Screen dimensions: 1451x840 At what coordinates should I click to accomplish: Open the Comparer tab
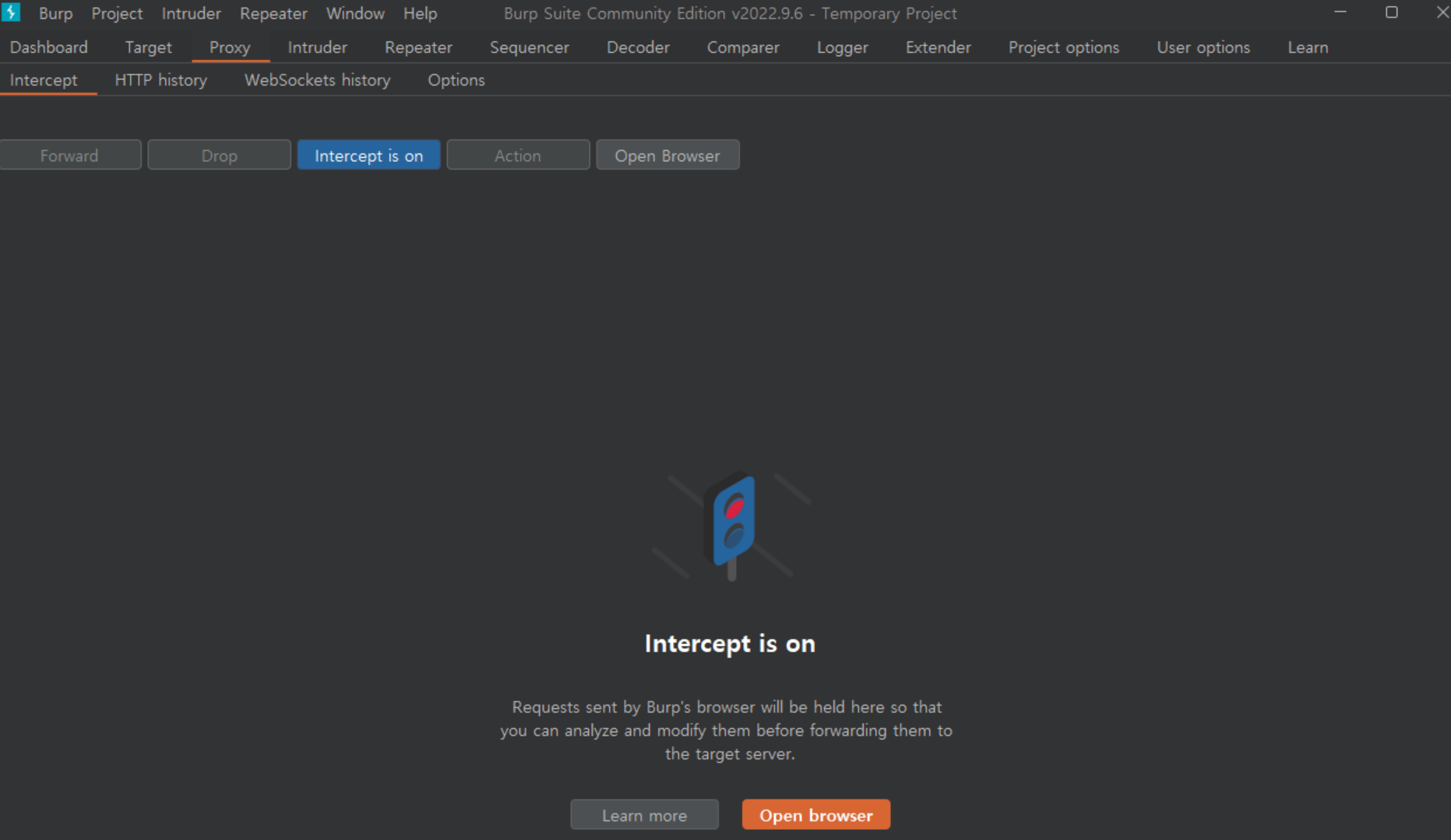[x=743, y=47]
